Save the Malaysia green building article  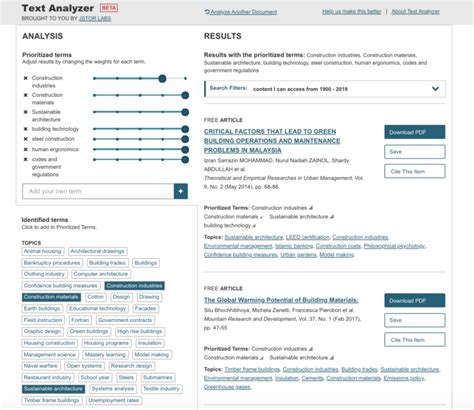(x=415, y=152)
